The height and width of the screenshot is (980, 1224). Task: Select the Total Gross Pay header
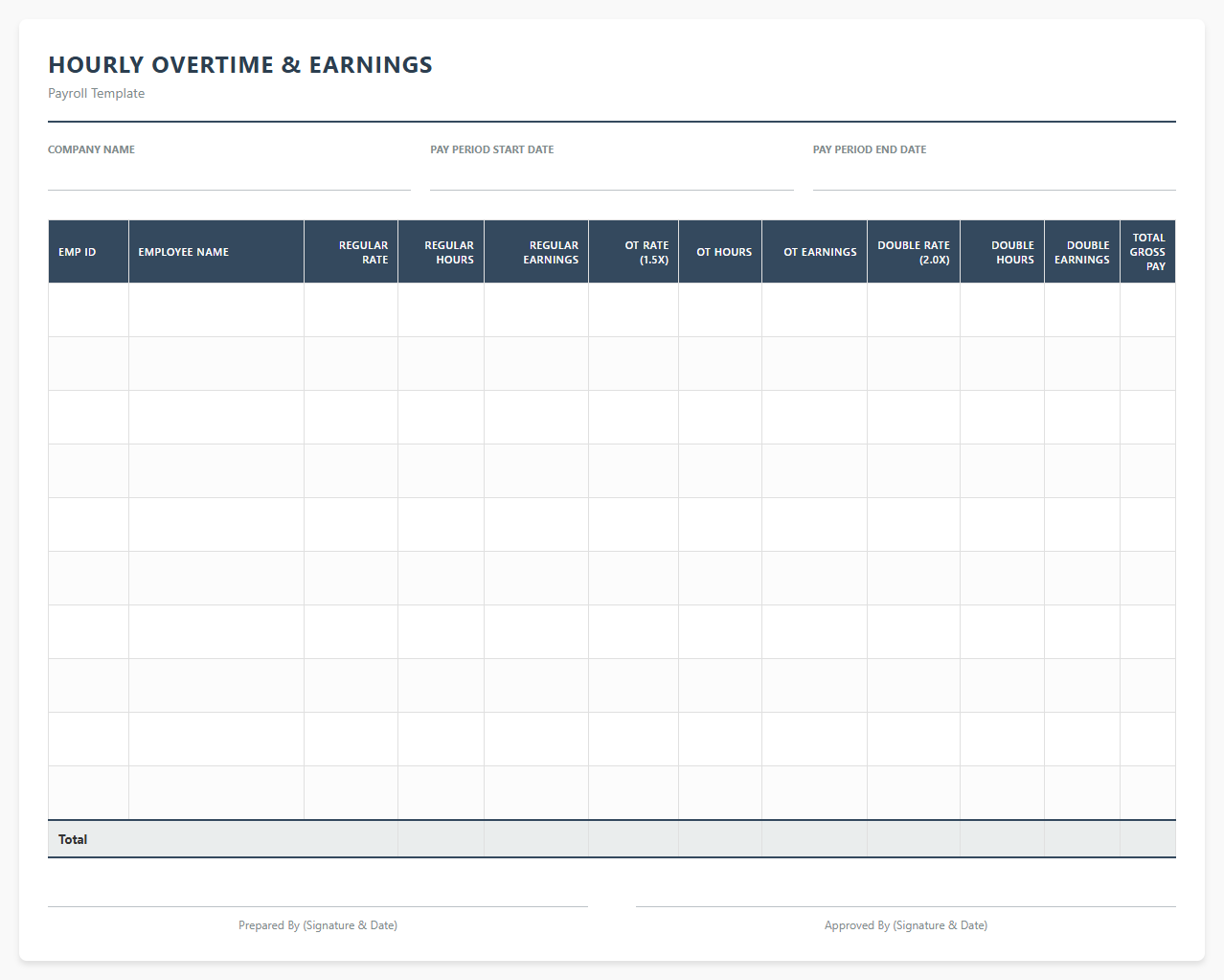tap(1148, 252)
